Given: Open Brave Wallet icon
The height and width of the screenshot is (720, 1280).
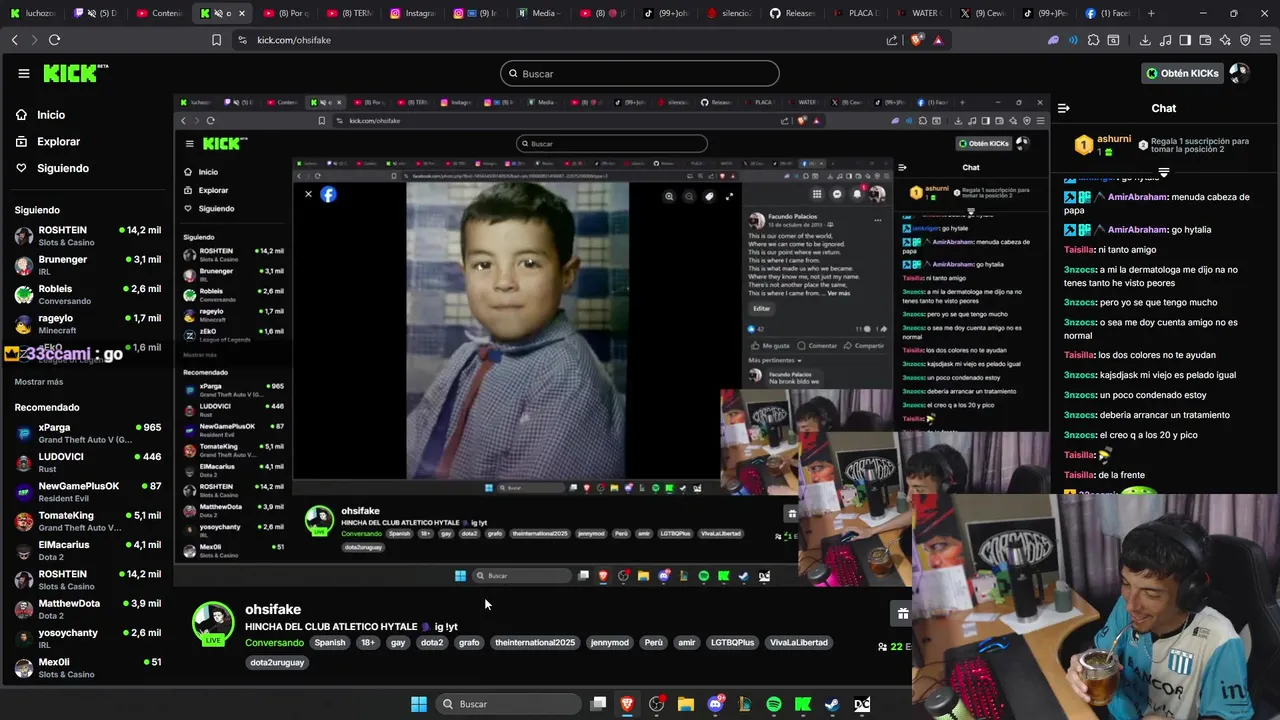Looking at the screenshot, I should coord(1205,40).
